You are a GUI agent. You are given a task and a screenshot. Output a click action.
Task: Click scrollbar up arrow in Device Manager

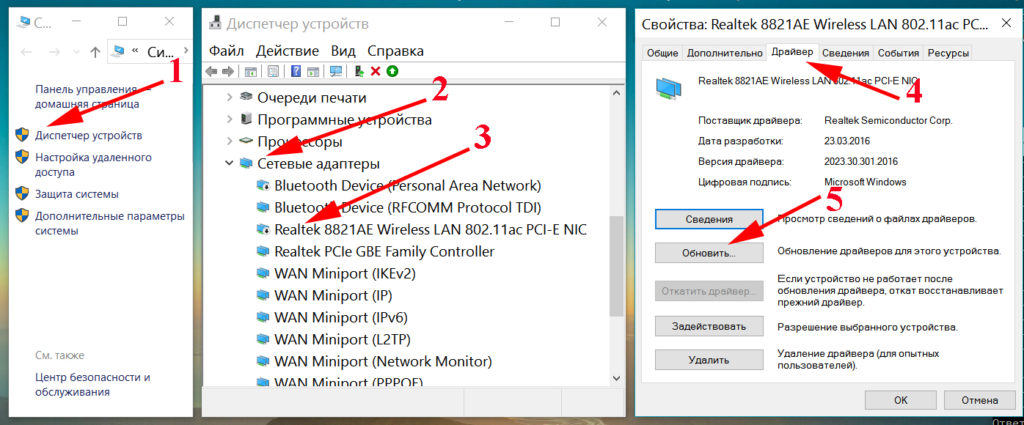(x=616, y=95)
